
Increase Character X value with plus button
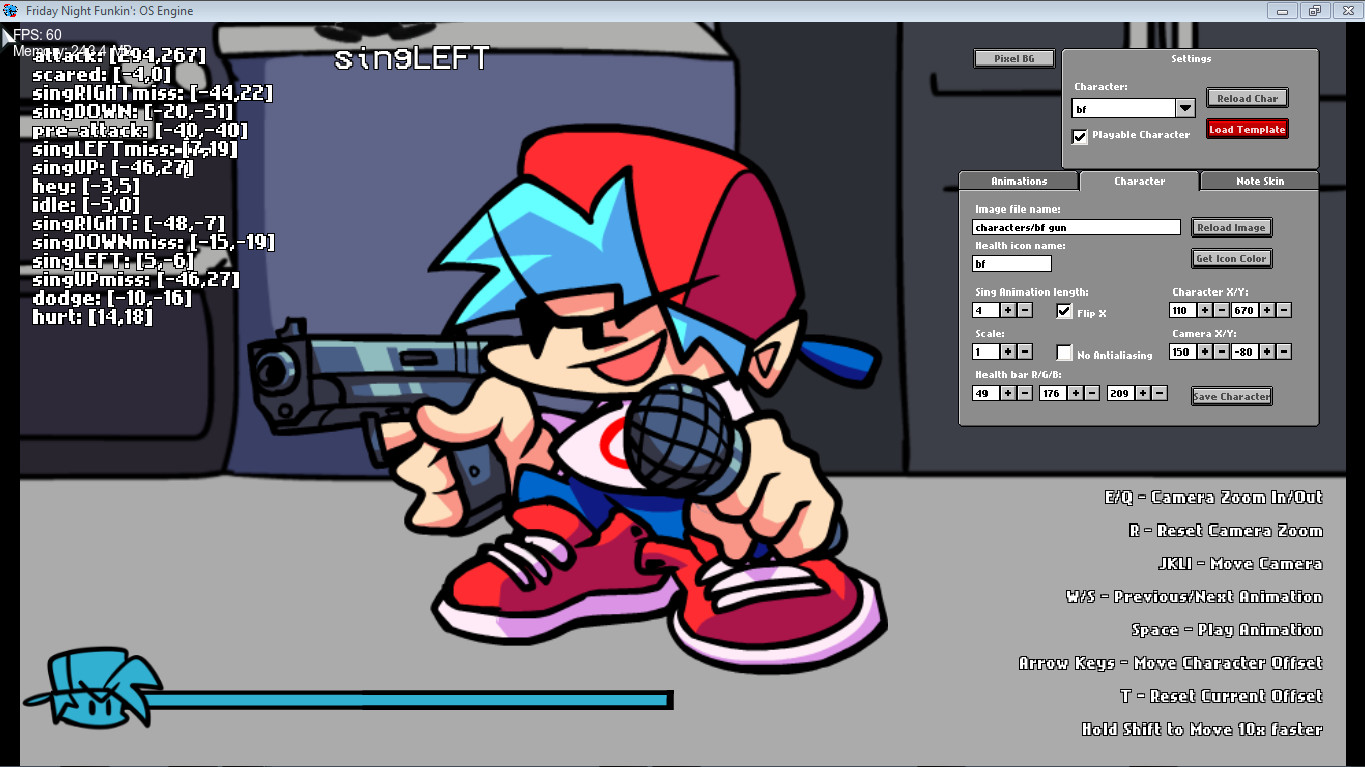tap(1204, 310)
